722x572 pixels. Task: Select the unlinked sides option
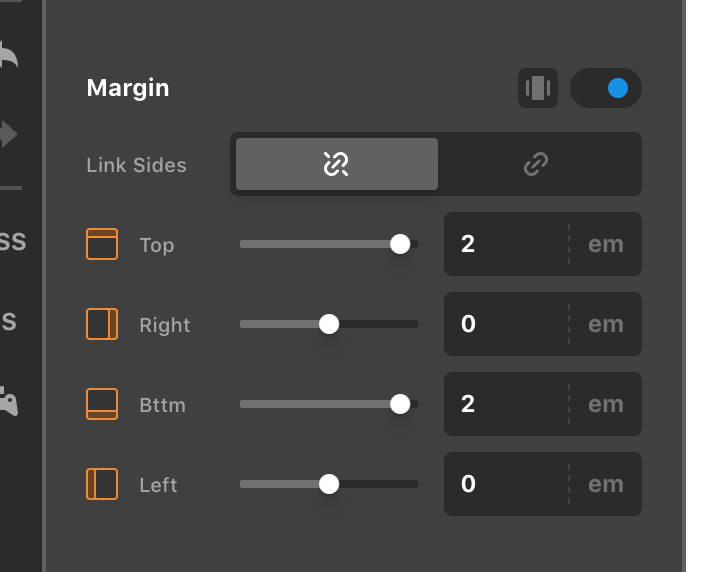click(337, 164)
